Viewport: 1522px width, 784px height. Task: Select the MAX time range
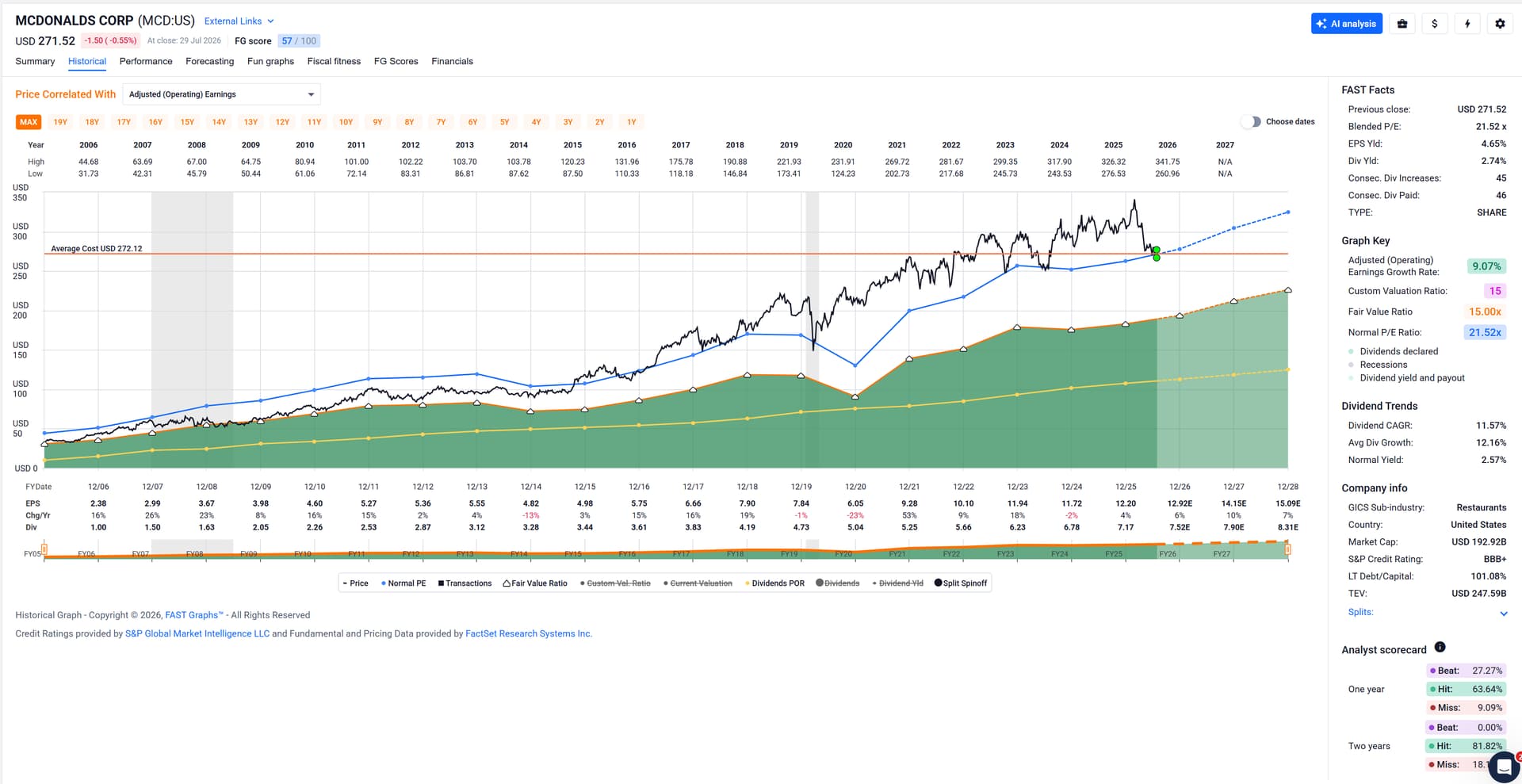[x=29, y=122]
